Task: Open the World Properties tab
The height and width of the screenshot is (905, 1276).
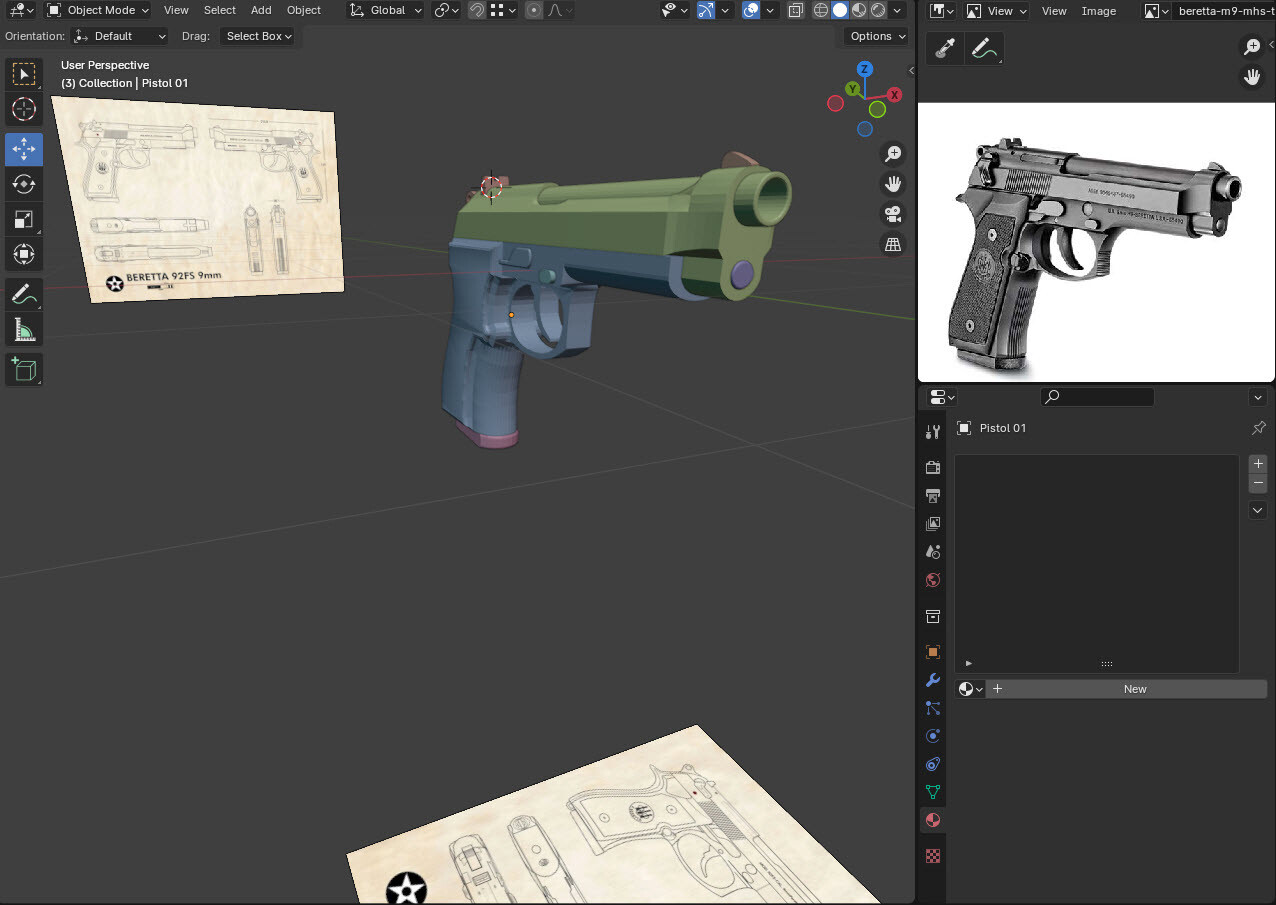Action: pyautogui.click(x=932, y=580)
